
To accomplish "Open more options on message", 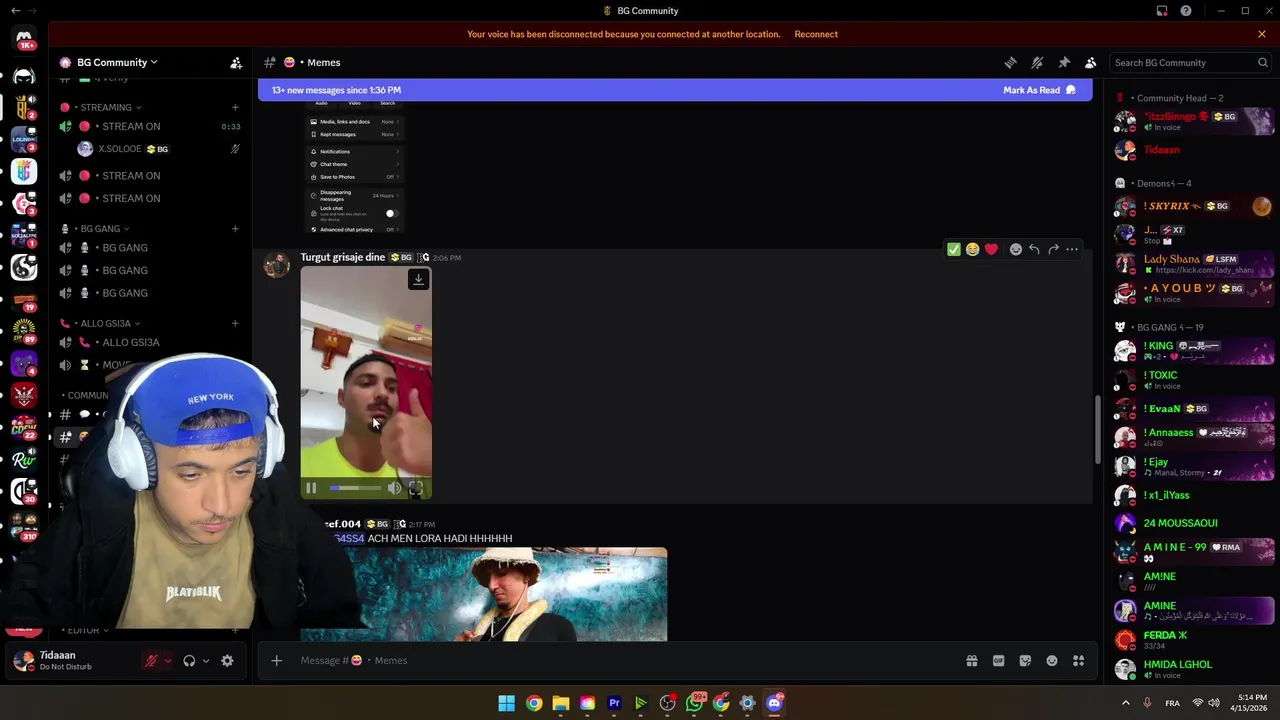I will 1072,249.
